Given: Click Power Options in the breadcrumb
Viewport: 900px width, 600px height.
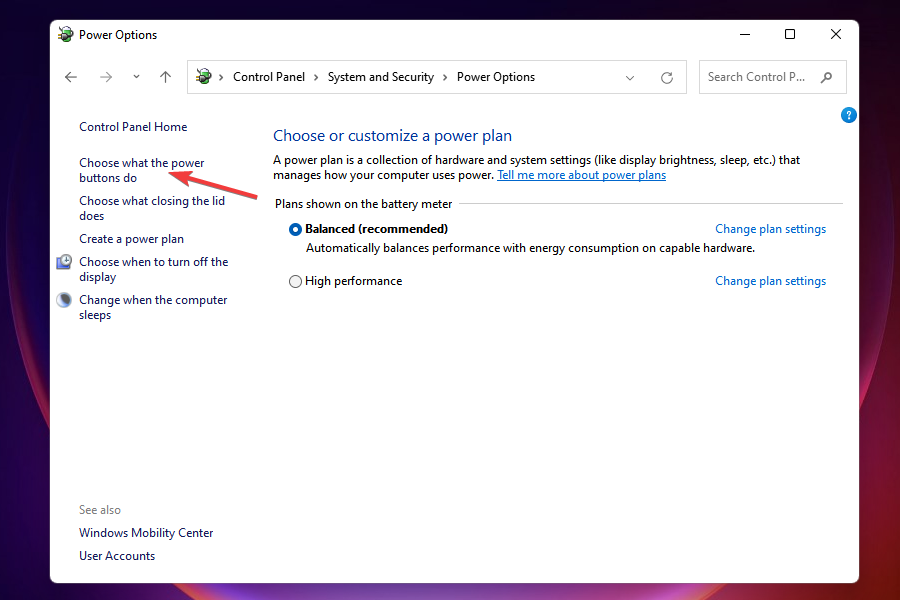Looking at the screenshot, I should (496, 77).
